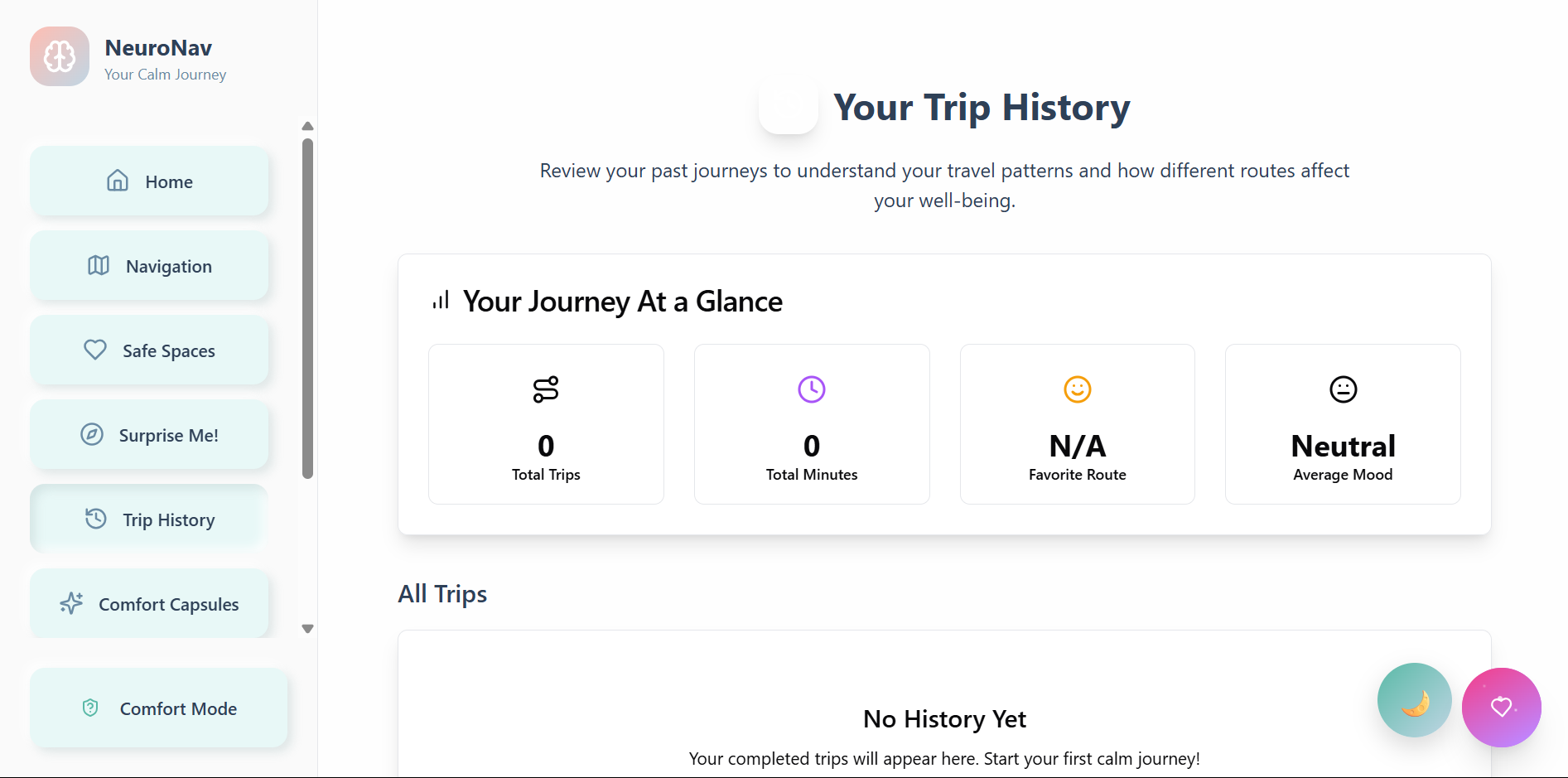Go to the Safe Spaces page

coord(150,350)
